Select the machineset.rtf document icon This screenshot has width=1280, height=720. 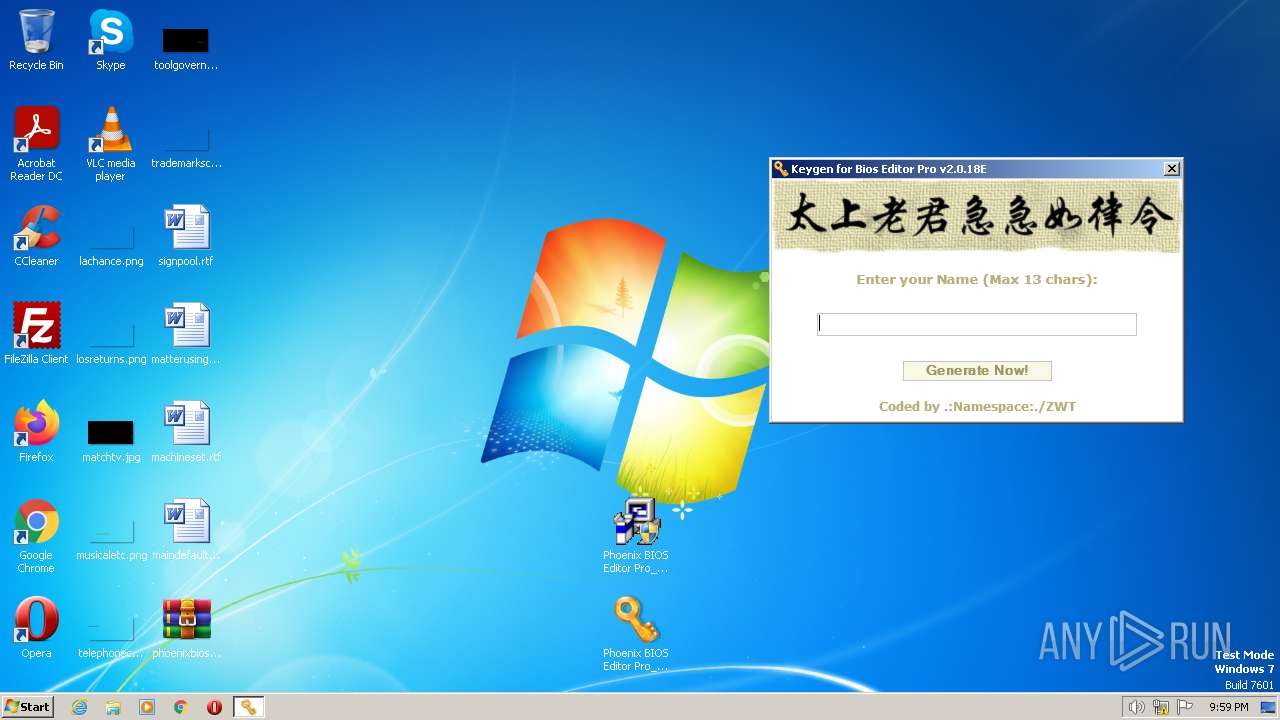click(186, 431)
